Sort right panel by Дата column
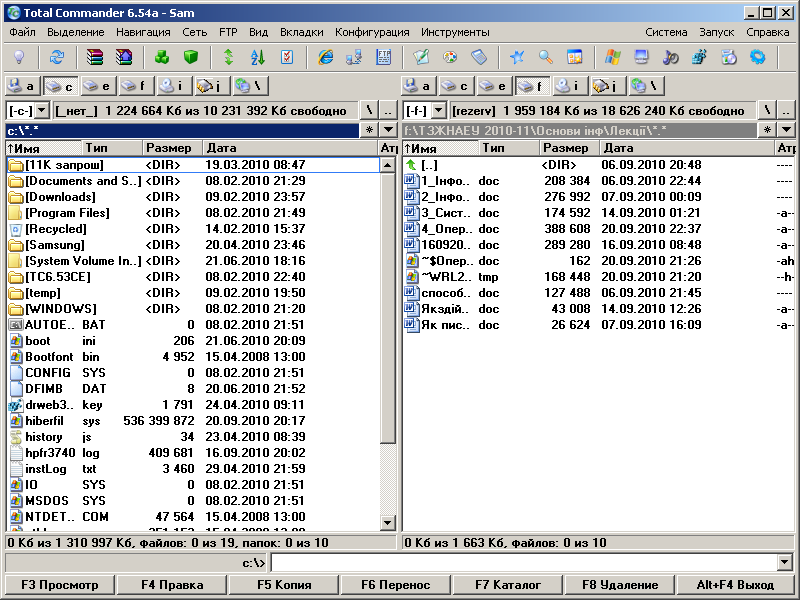Image resolution: width=800 pixels, height=600 pixels. (x=686, y=148)
